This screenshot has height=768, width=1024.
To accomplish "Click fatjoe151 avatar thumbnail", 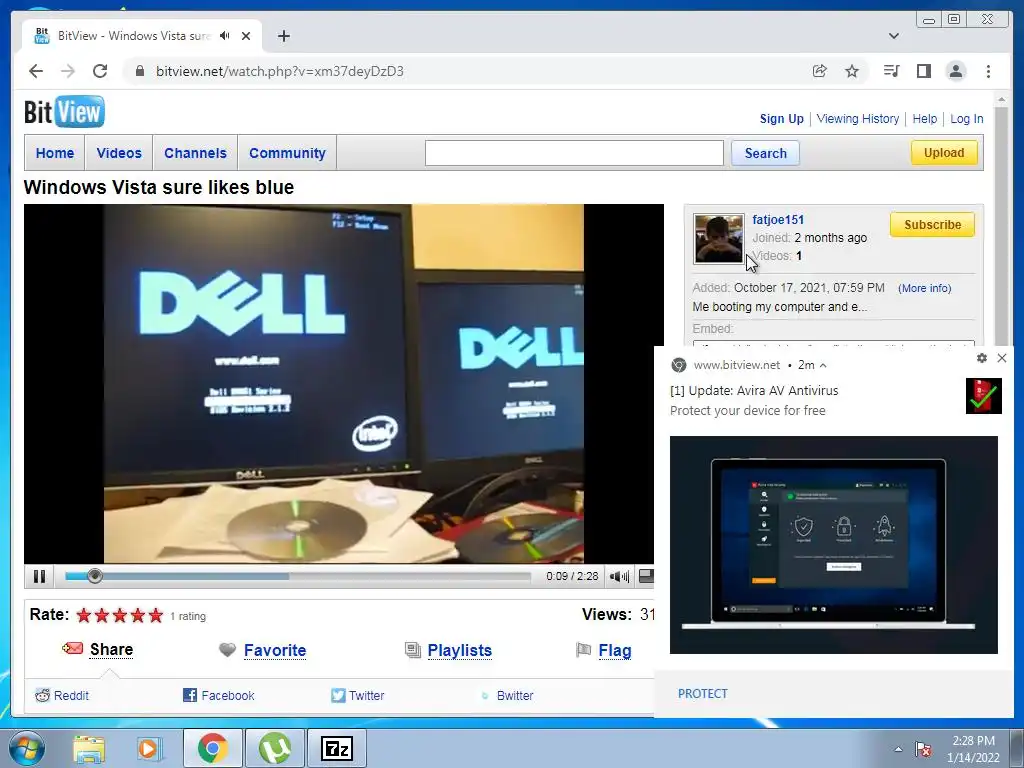I will (x=718, y=238).
